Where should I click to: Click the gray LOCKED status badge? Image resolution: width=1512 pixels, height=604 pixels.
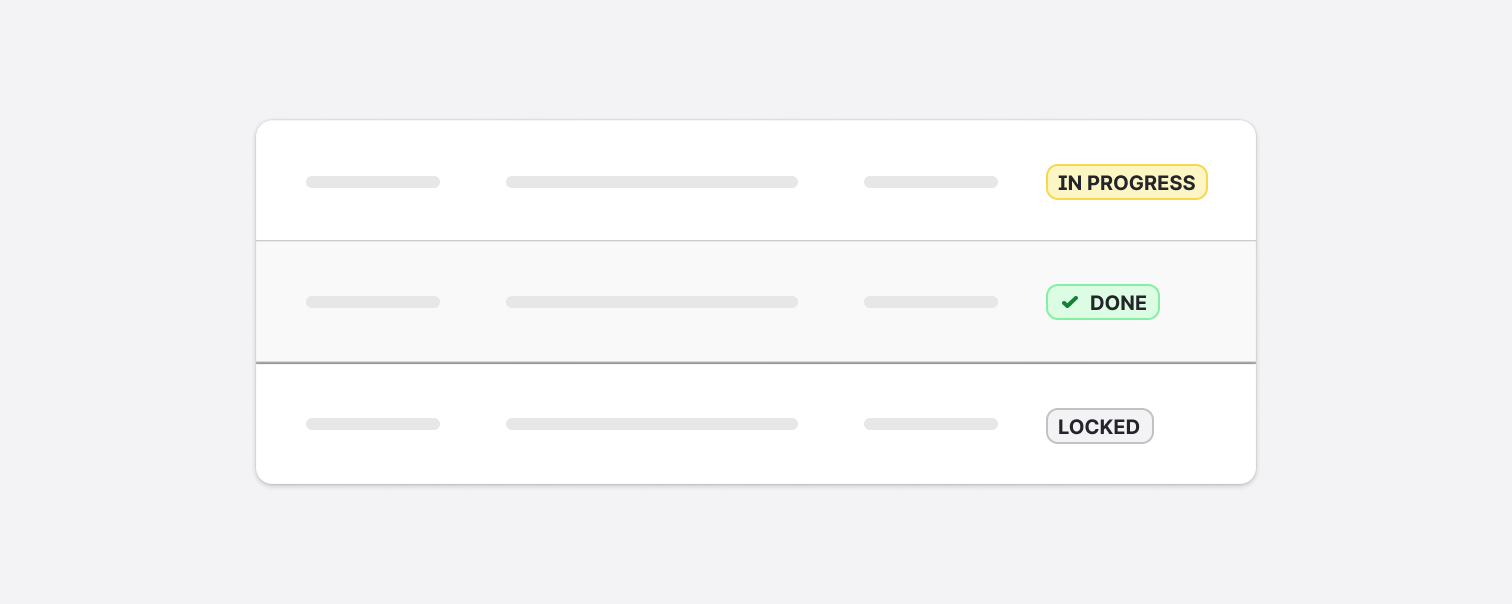[1099, 426]
